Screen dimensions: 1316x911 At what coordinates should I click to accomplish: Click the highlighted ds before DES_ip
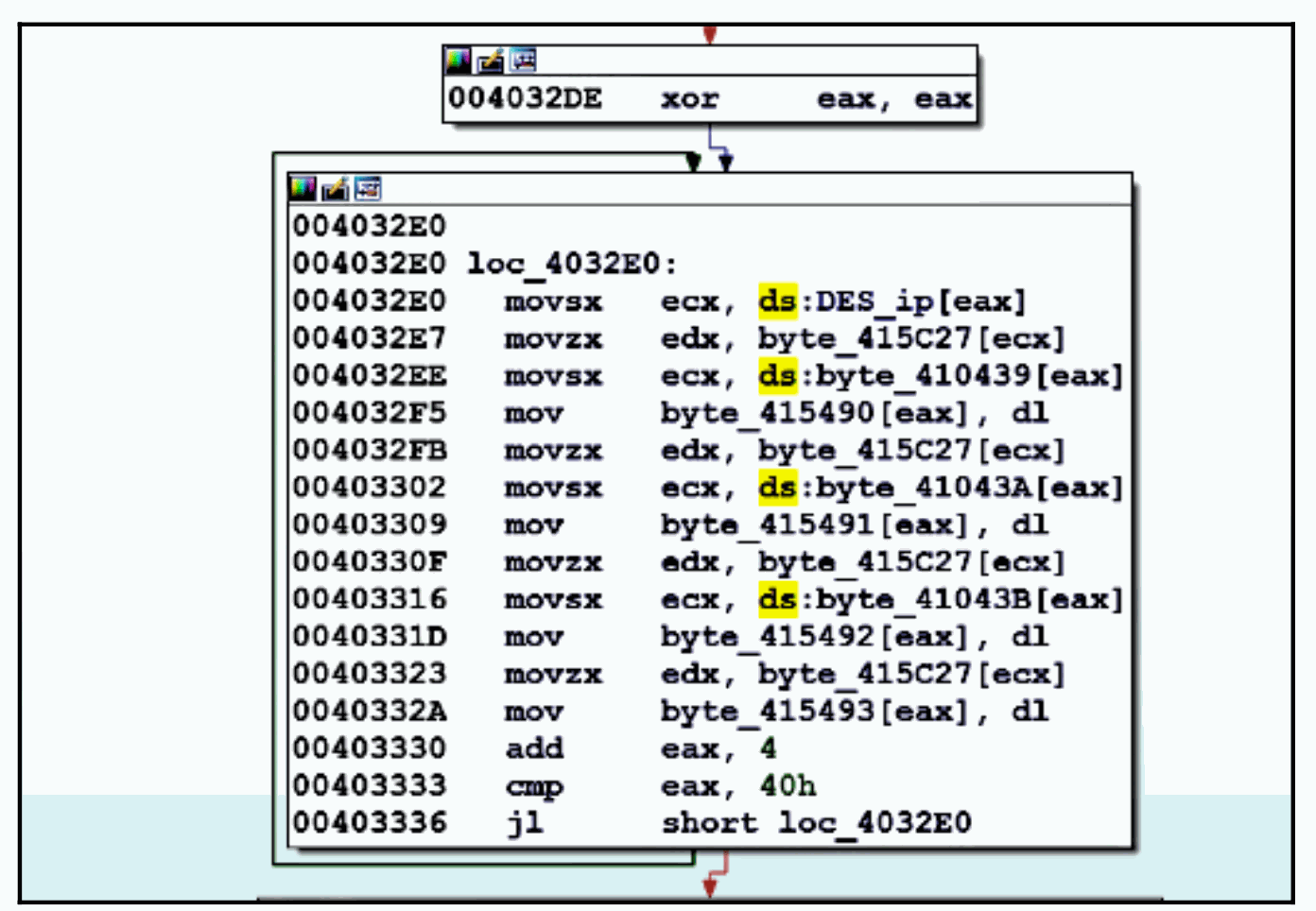pos(778,301)
